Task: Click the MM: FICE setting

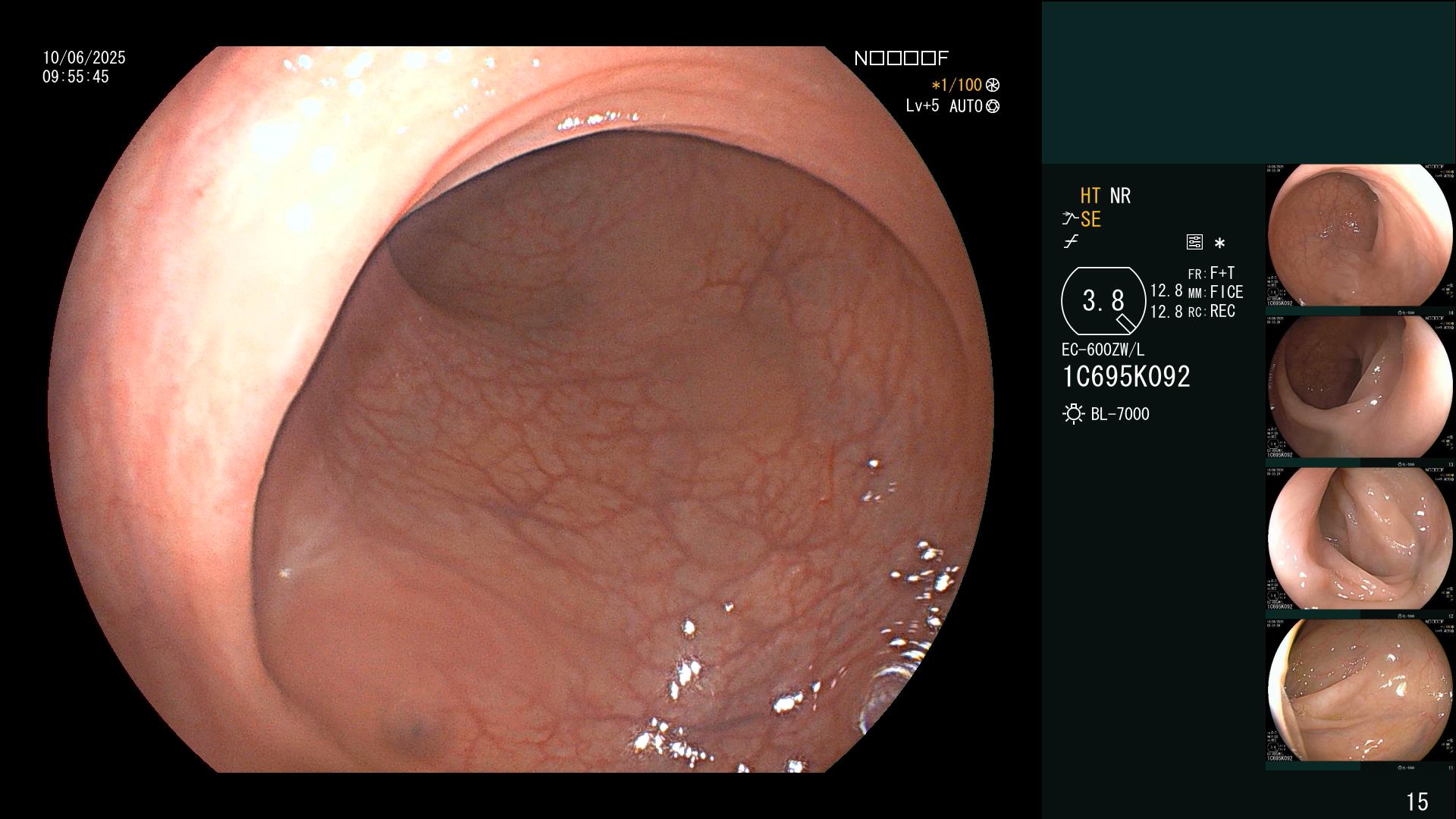Action: (x=1215, y=292)
